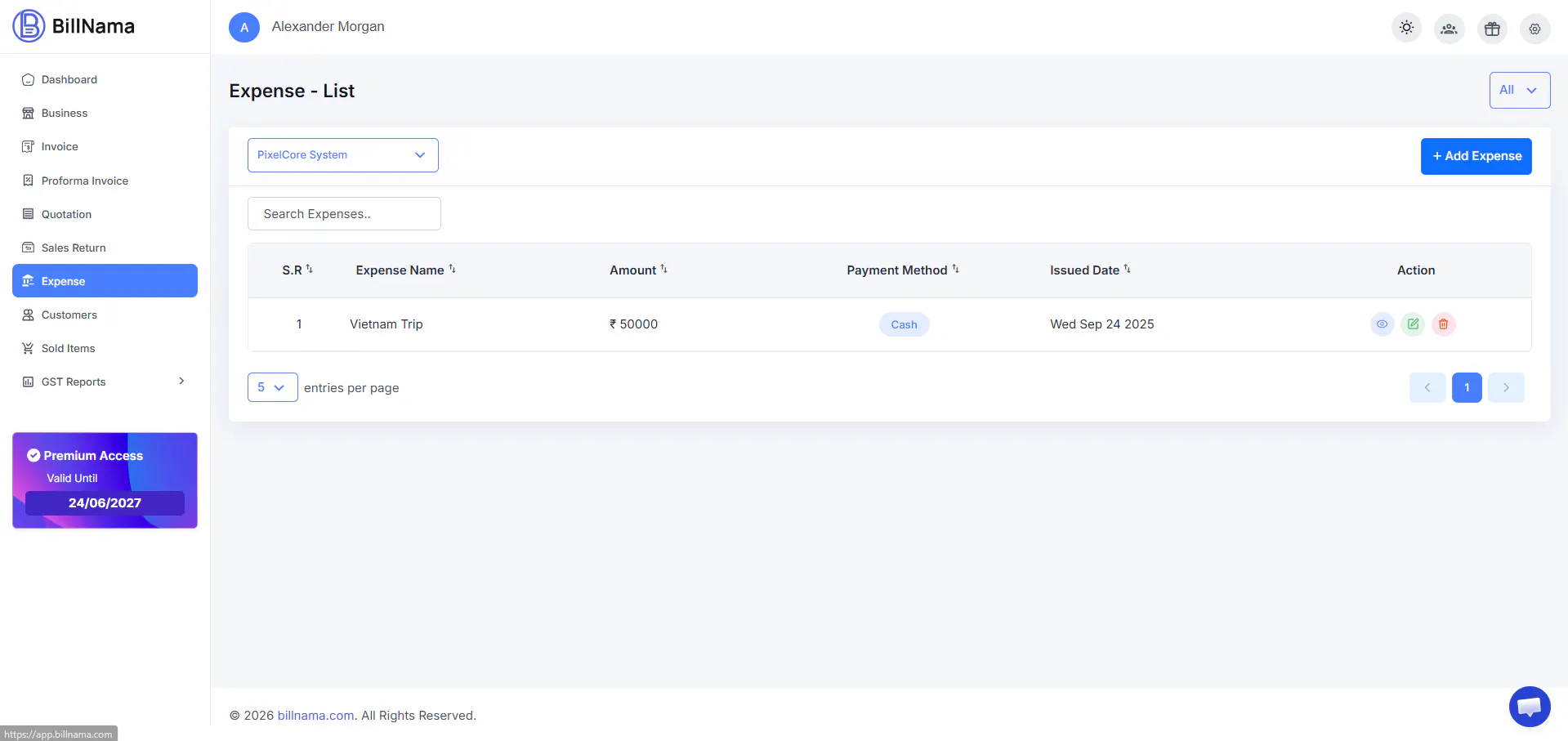Change the entries per page dropdown
This screenshot has height=741, width=1568.
pyautogui.click(x=272, y=387)
